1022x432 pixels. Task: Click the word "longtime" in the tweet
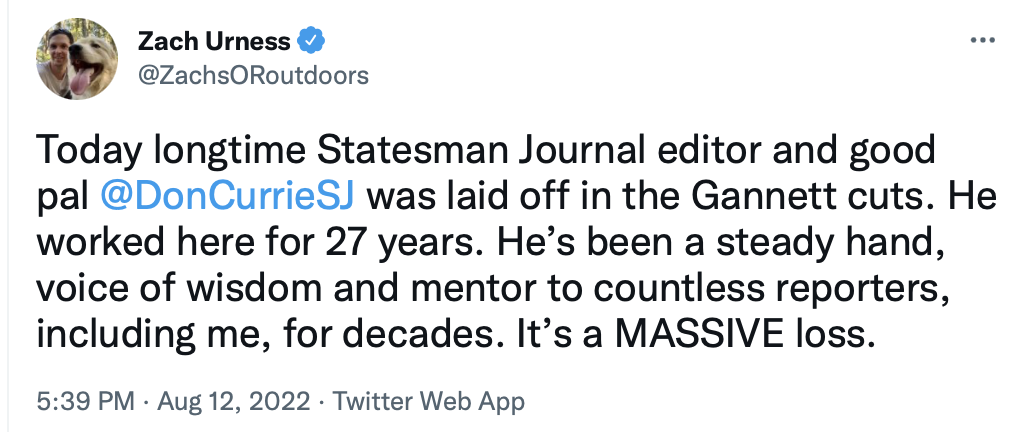click(x=207, y=150)
